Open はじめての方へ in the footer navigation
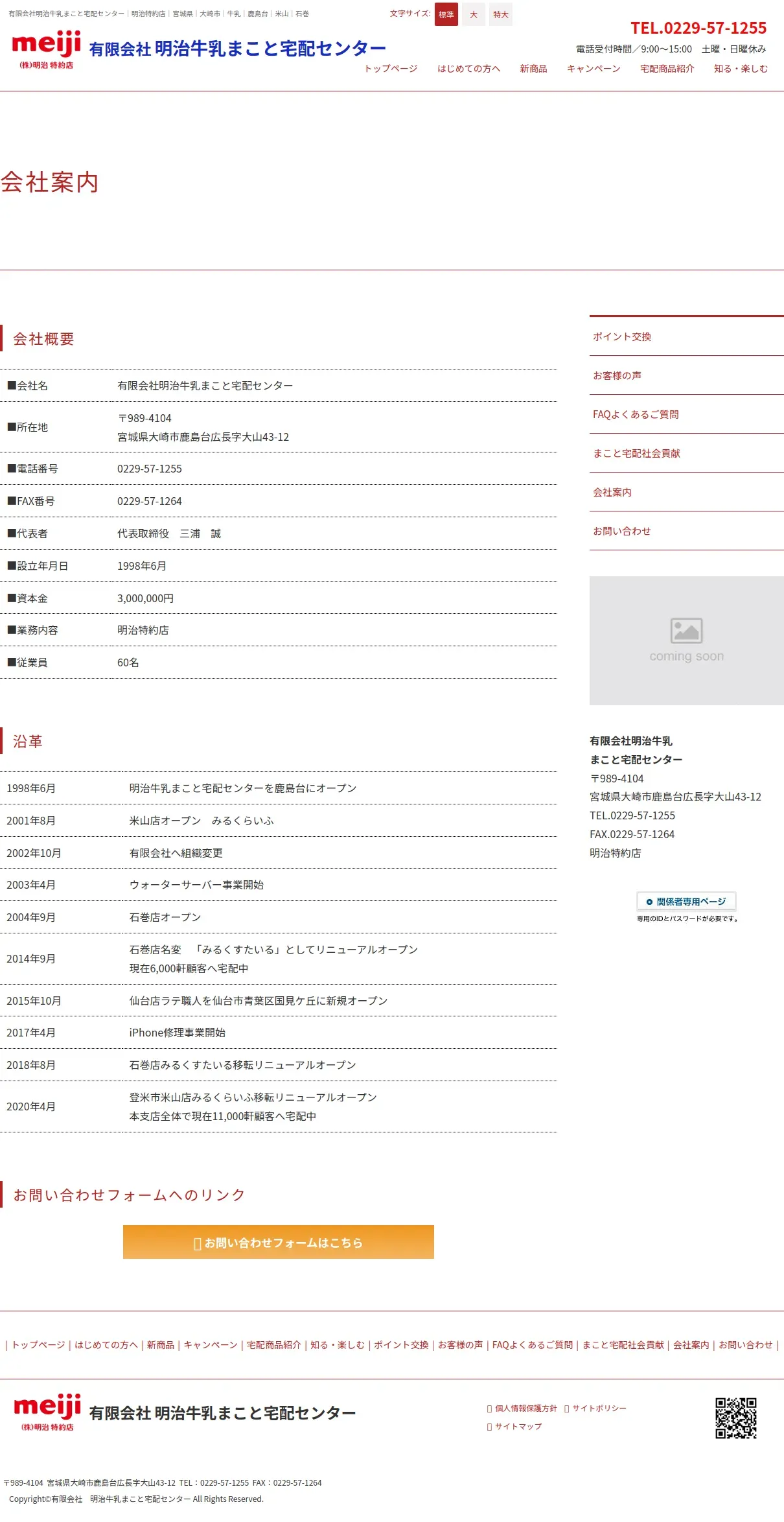The height and width of the screenshot is (1522, 784). pyautogui.click(x=106, y=1345)
